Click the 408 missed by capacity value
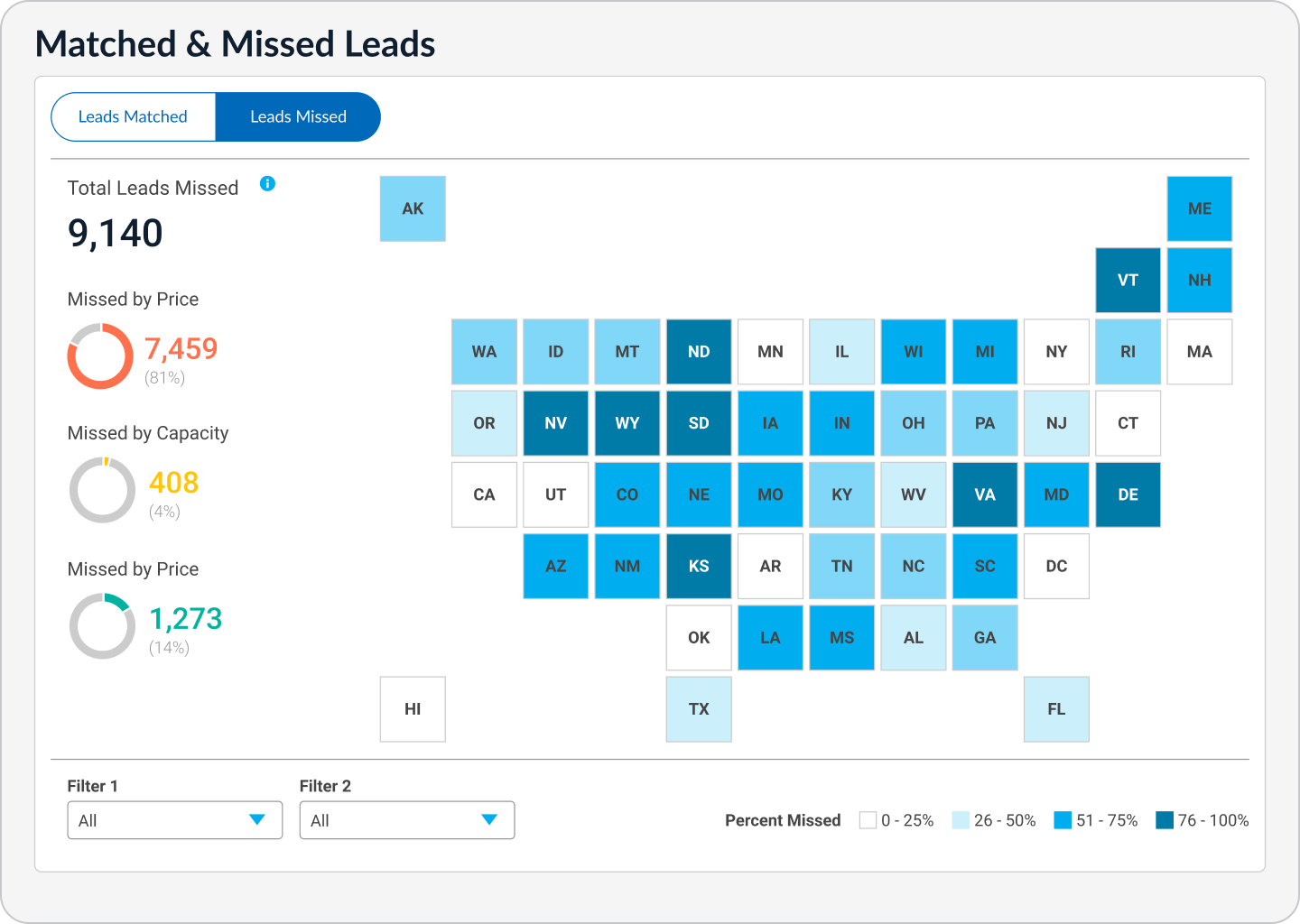This screenshot has width=1300, height=924. 173,482
